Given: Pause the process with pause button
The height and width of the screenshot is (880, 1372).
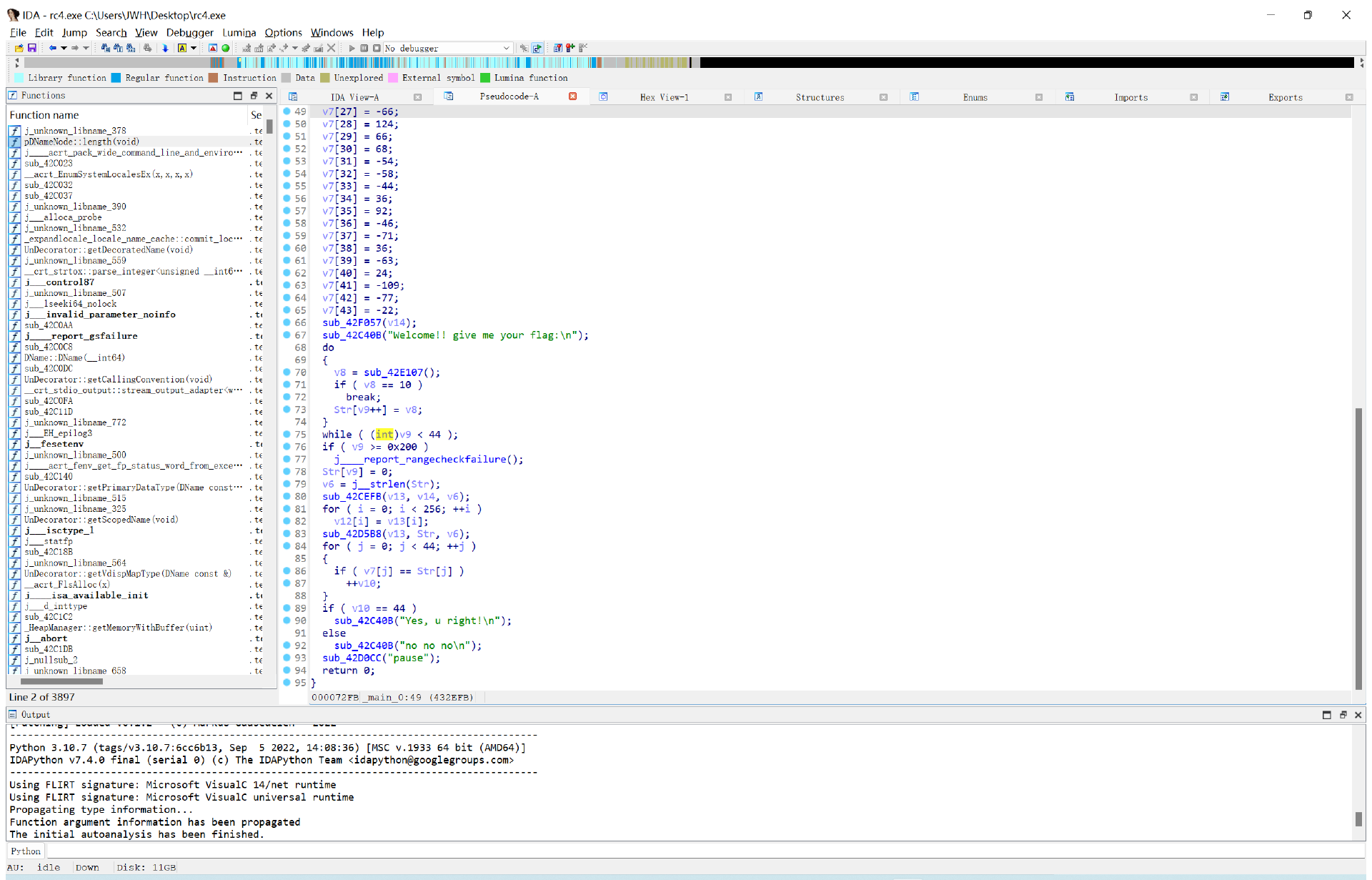Looking at the screenshot, I should pyautogui.click(x=364, y=48).
